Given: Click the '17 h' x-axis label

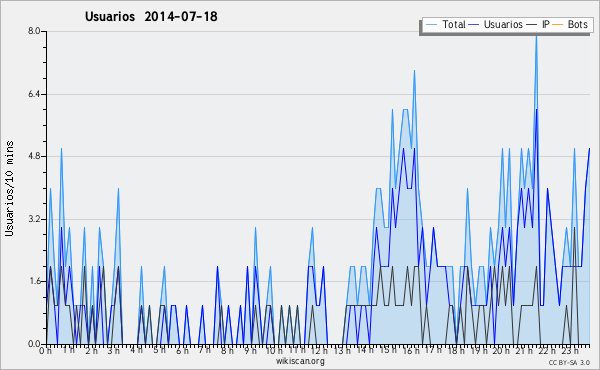Looking at the screenshot, I should click(433, 350).
